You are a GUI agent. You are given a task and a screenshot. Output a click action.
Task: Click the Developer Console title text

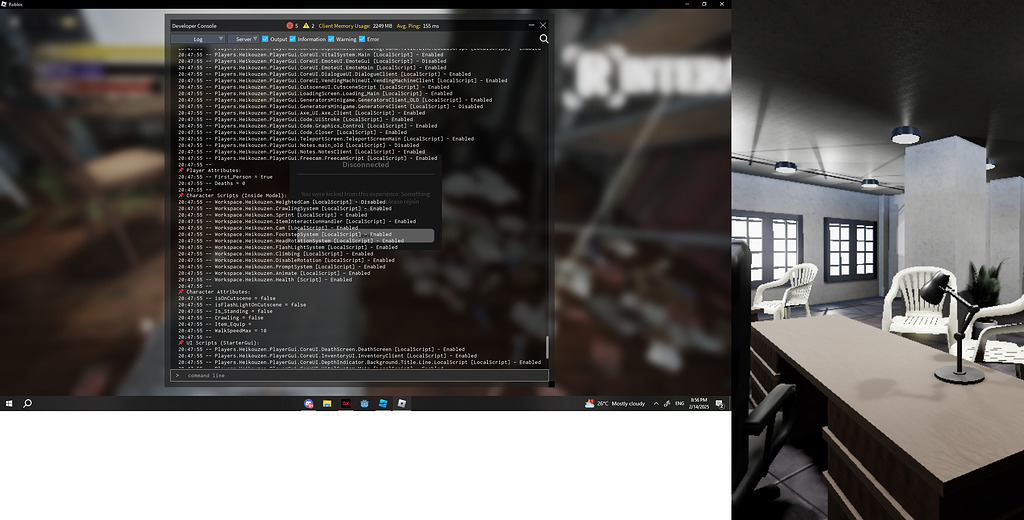pos(194,26)
